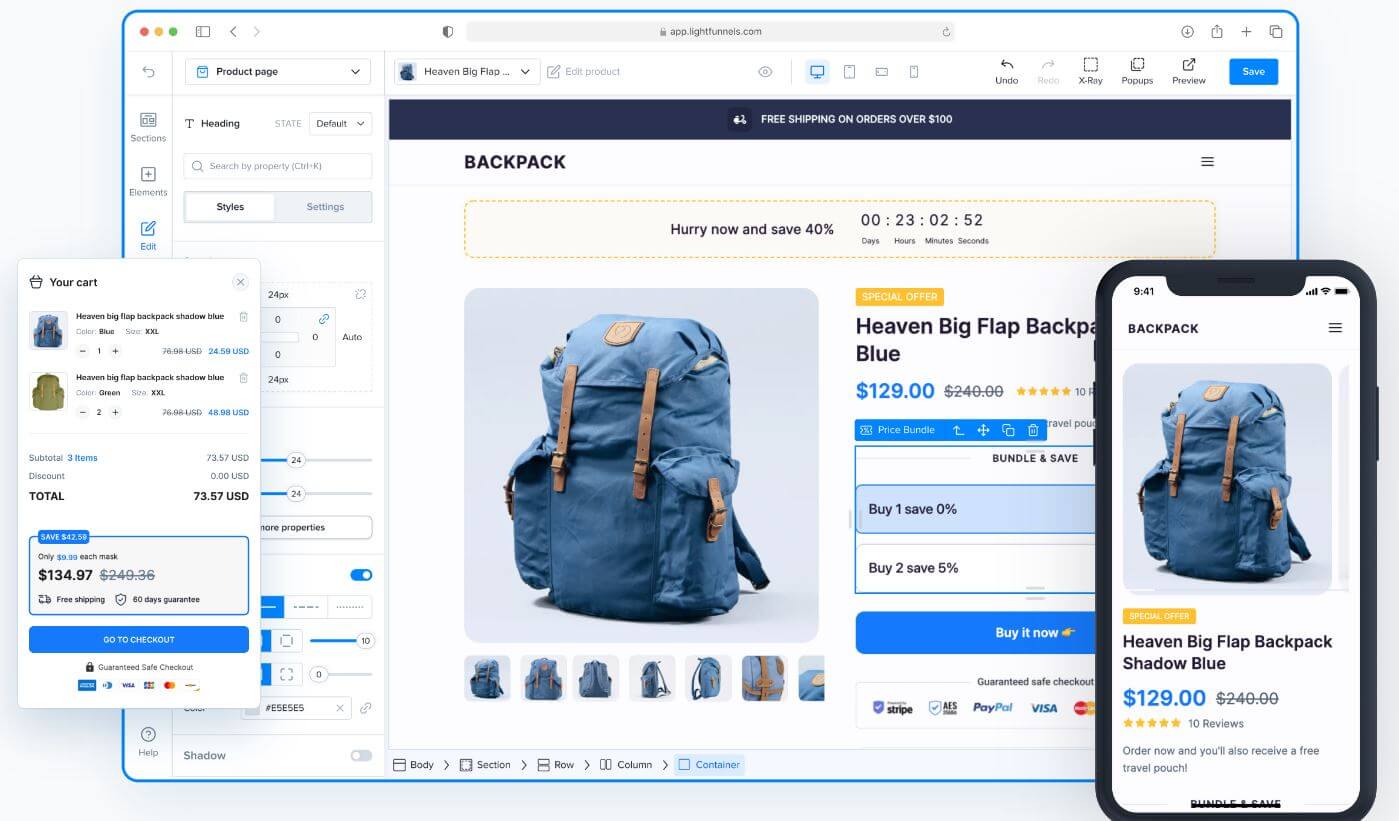Open the hamburger menu on the phone preview

click(1335, 328)
